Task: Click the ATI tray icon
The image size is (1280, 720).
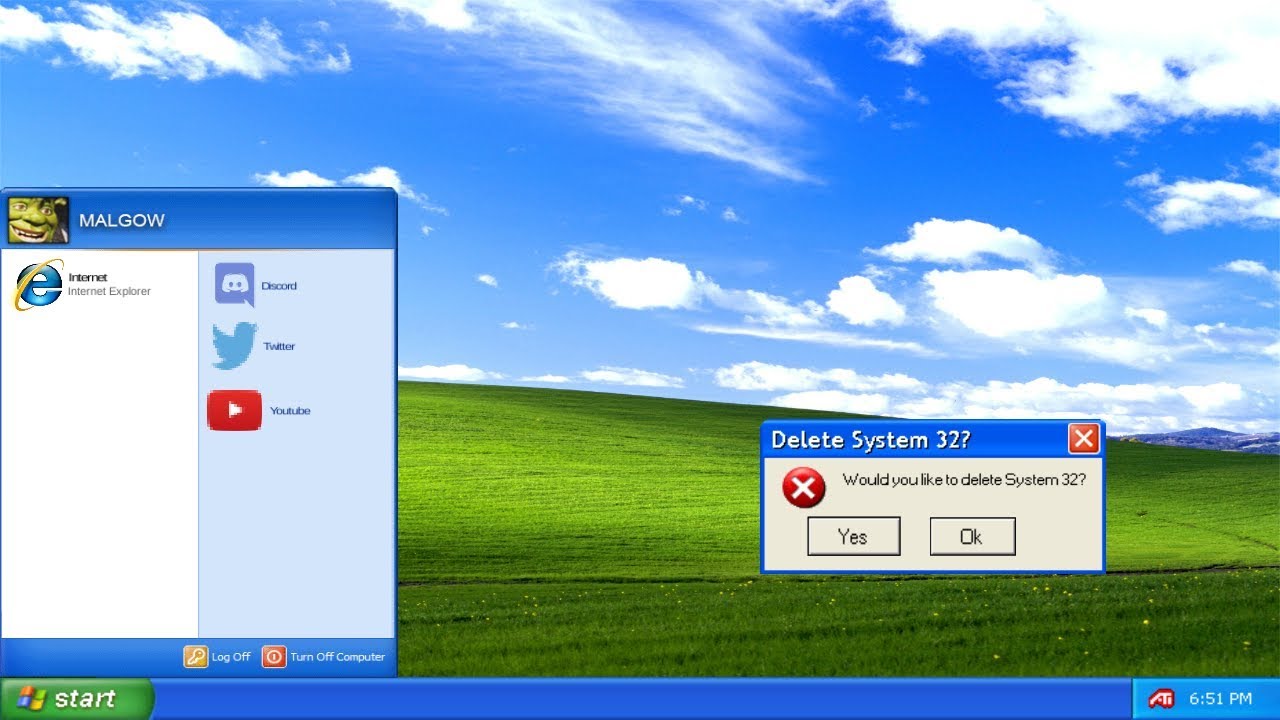Action: coord(1161,699)
